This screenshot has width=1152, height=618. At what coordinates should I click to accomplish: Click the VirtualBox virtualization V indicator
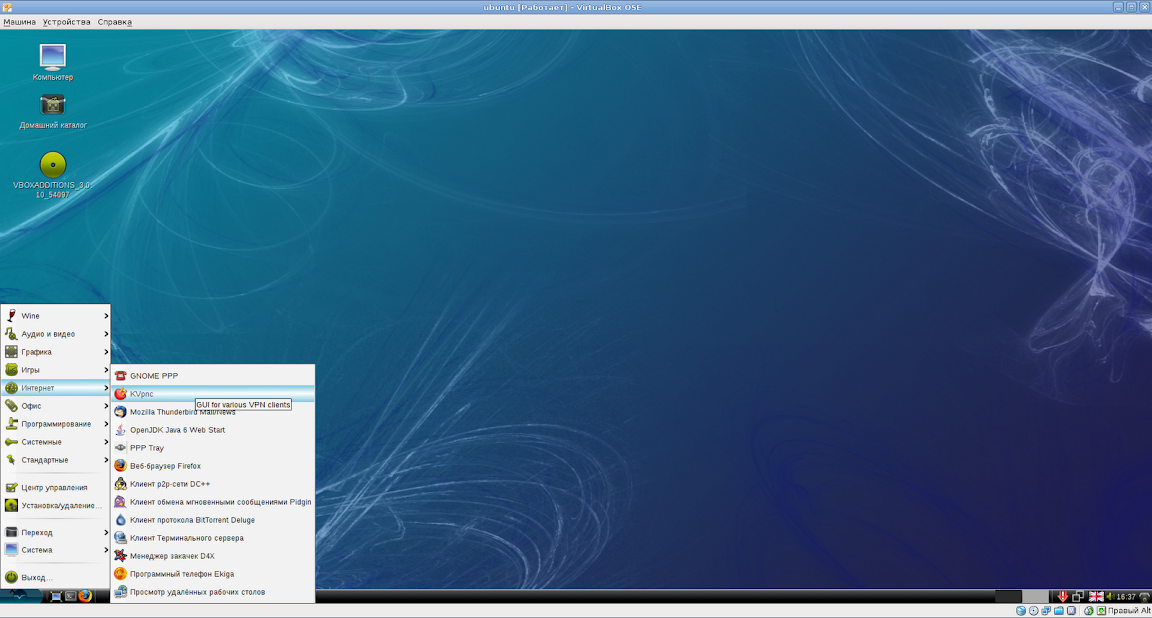pyautogui.click(x=1071, y=611)
